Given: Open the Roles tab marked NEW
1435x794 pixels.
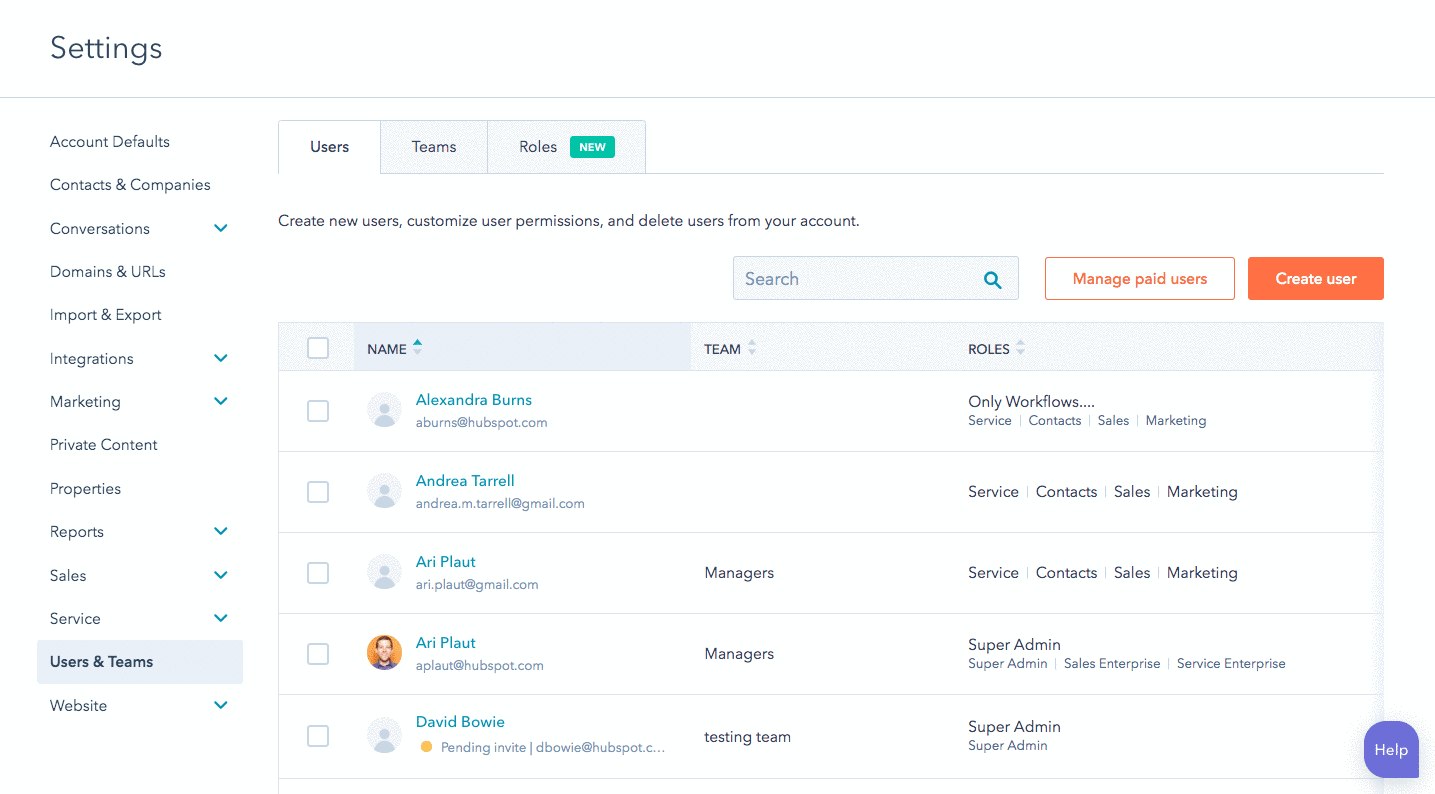Looking at the screenshot, I should 538,146.
